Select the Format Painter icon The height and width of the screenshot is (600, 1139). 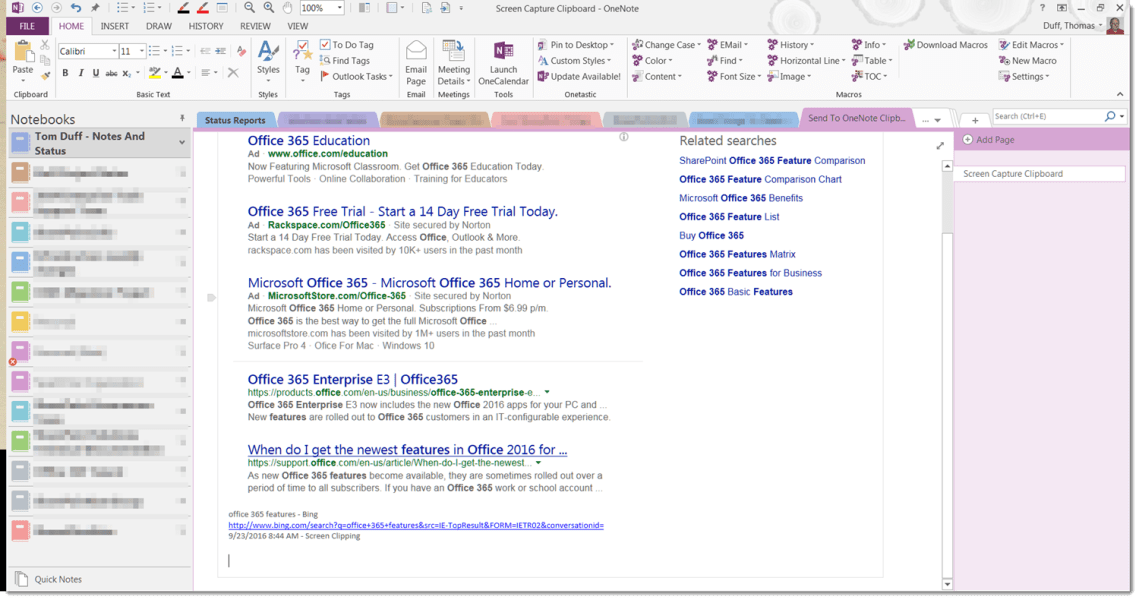[x=47, y=78]
